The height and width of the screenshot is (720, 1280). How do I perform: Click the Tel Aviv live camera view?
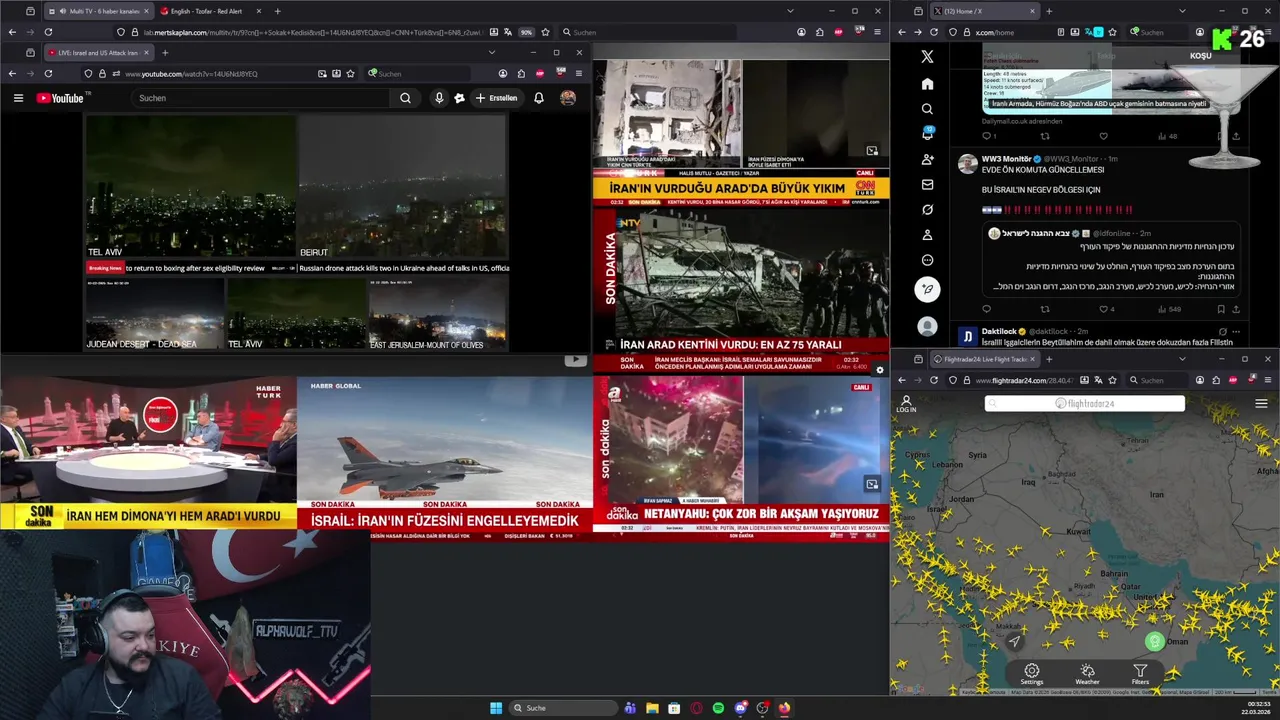click(x=190, y=187)
